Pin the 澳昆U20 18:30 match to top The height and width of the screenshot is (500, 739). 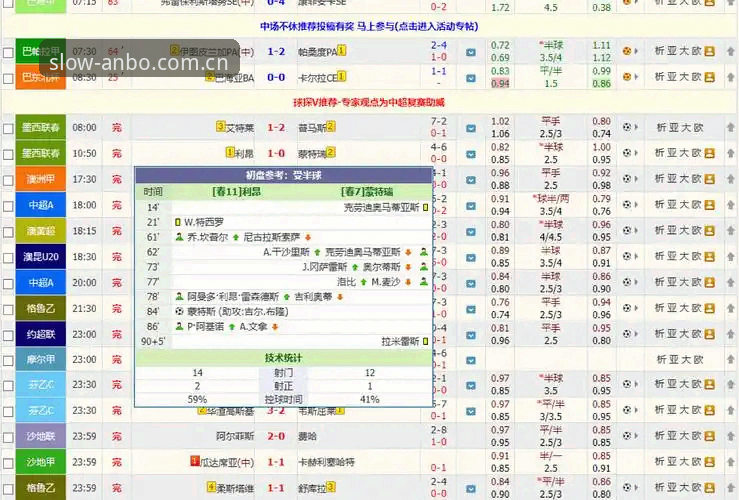pos(731,256)
